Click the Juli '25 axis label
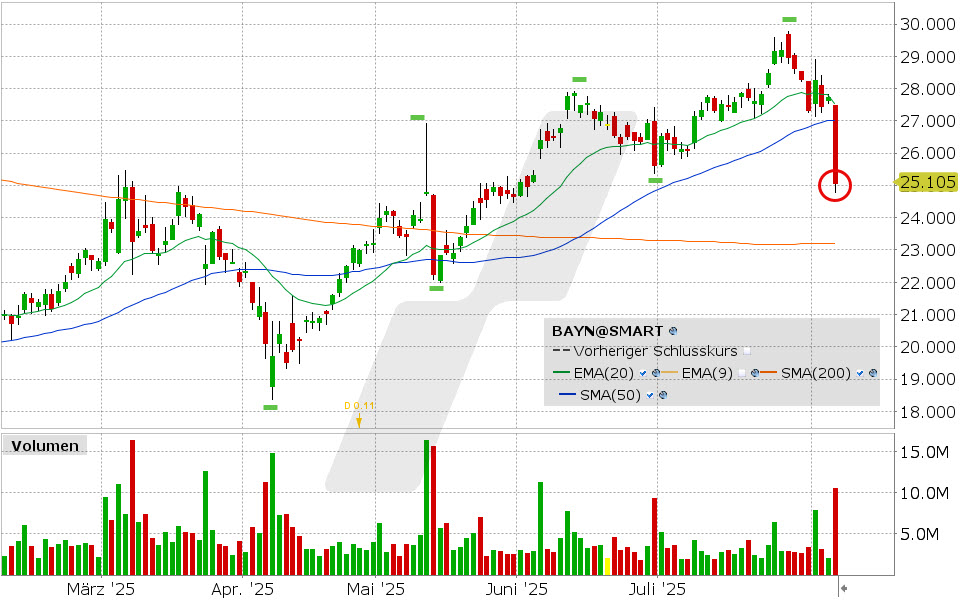Image resolution: width=960 pixels, height=600 pixels. point(658,589)
